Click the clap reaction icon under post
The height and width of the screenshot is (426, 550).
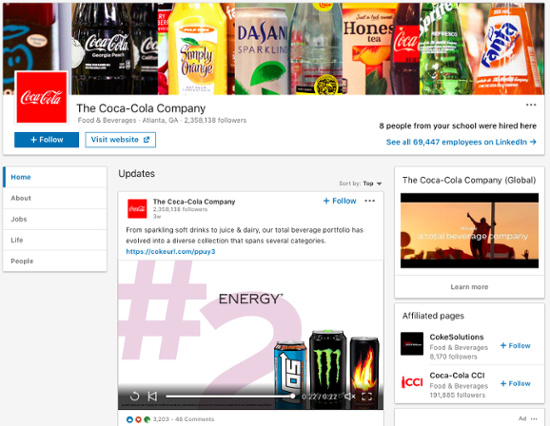[147, 419]
